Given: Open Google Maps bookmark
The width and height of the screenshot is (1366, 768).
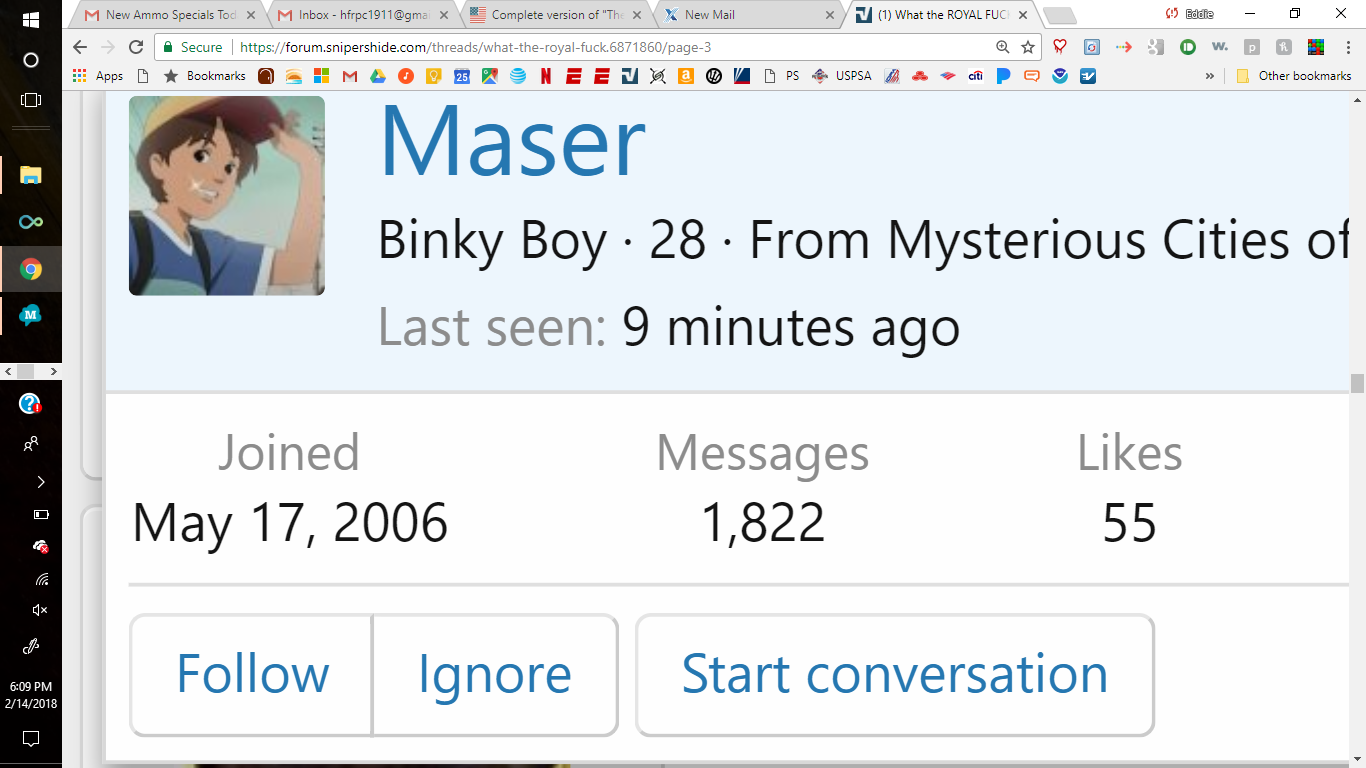Looking at the screenshot, I should 489,76.
